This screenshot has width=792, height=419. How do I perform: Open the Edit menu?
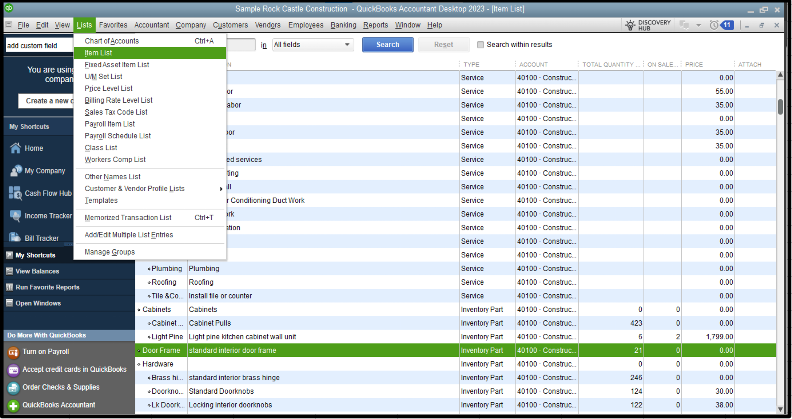pyautogui.click(x=42, y=25)
